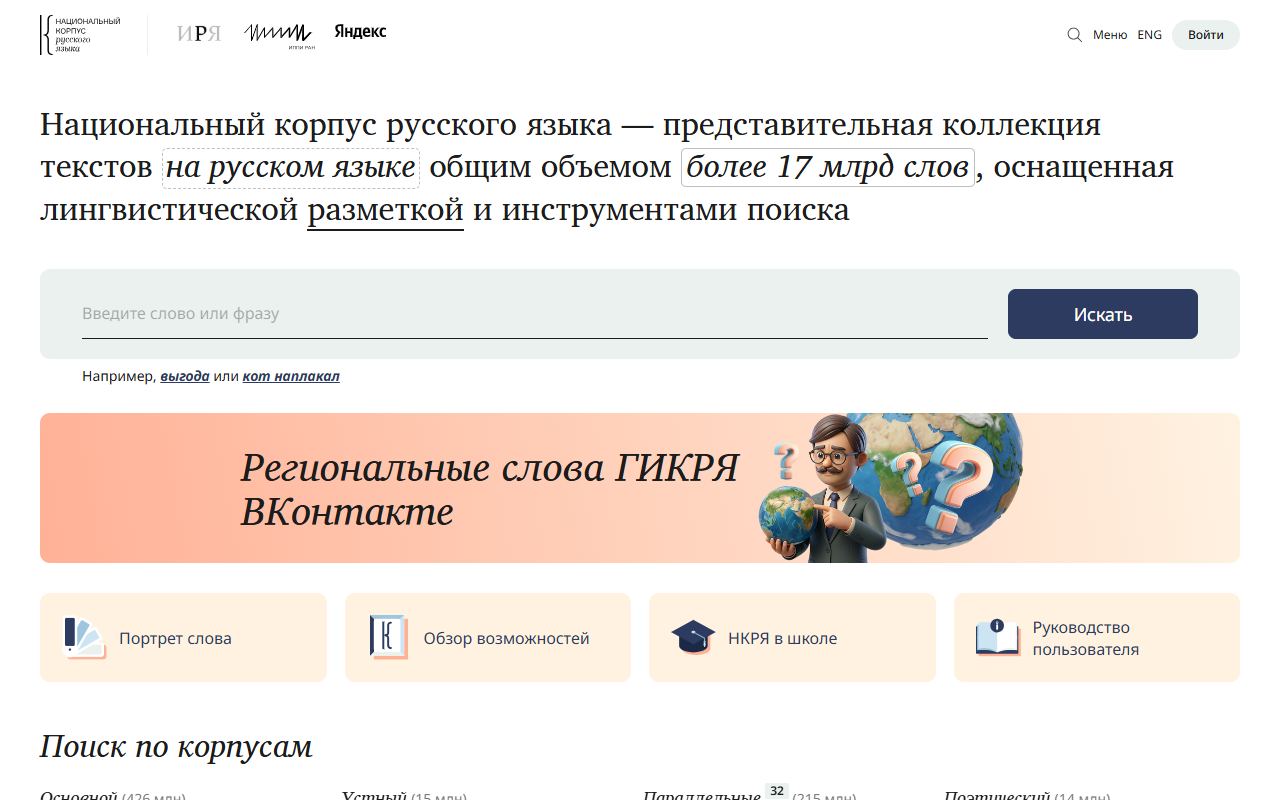The width and height of the screenshot is (1280, 800).
Task: Click the Портрет слова color-fan icon
Action: [x=84, y=638]
